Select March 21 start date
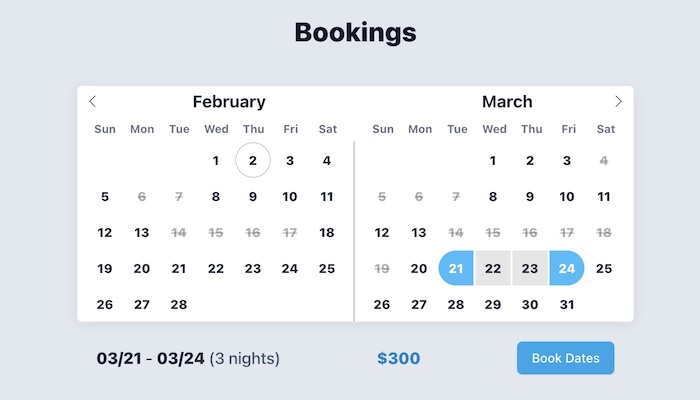700x400 pixels. click(x=456, y=268)
